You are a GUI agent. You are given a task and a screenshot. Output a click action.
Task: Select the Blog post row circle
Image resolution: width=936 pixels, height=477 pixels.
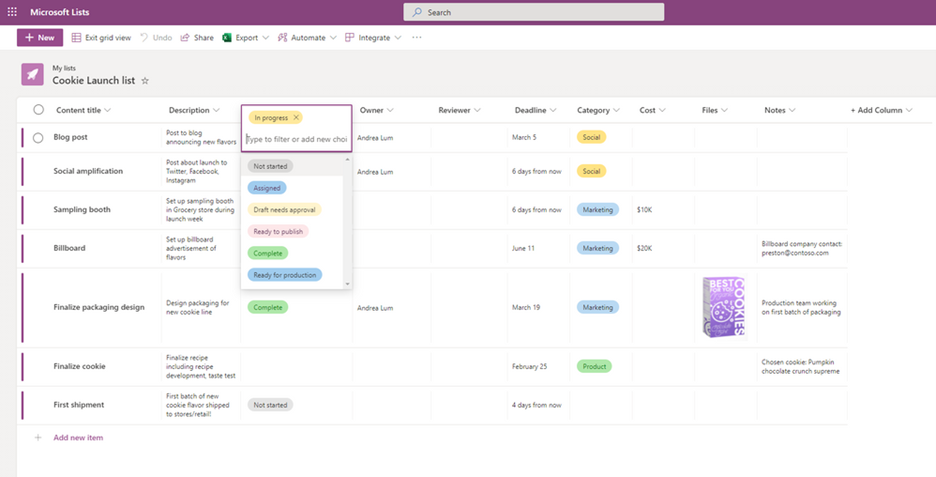(38, 138)
